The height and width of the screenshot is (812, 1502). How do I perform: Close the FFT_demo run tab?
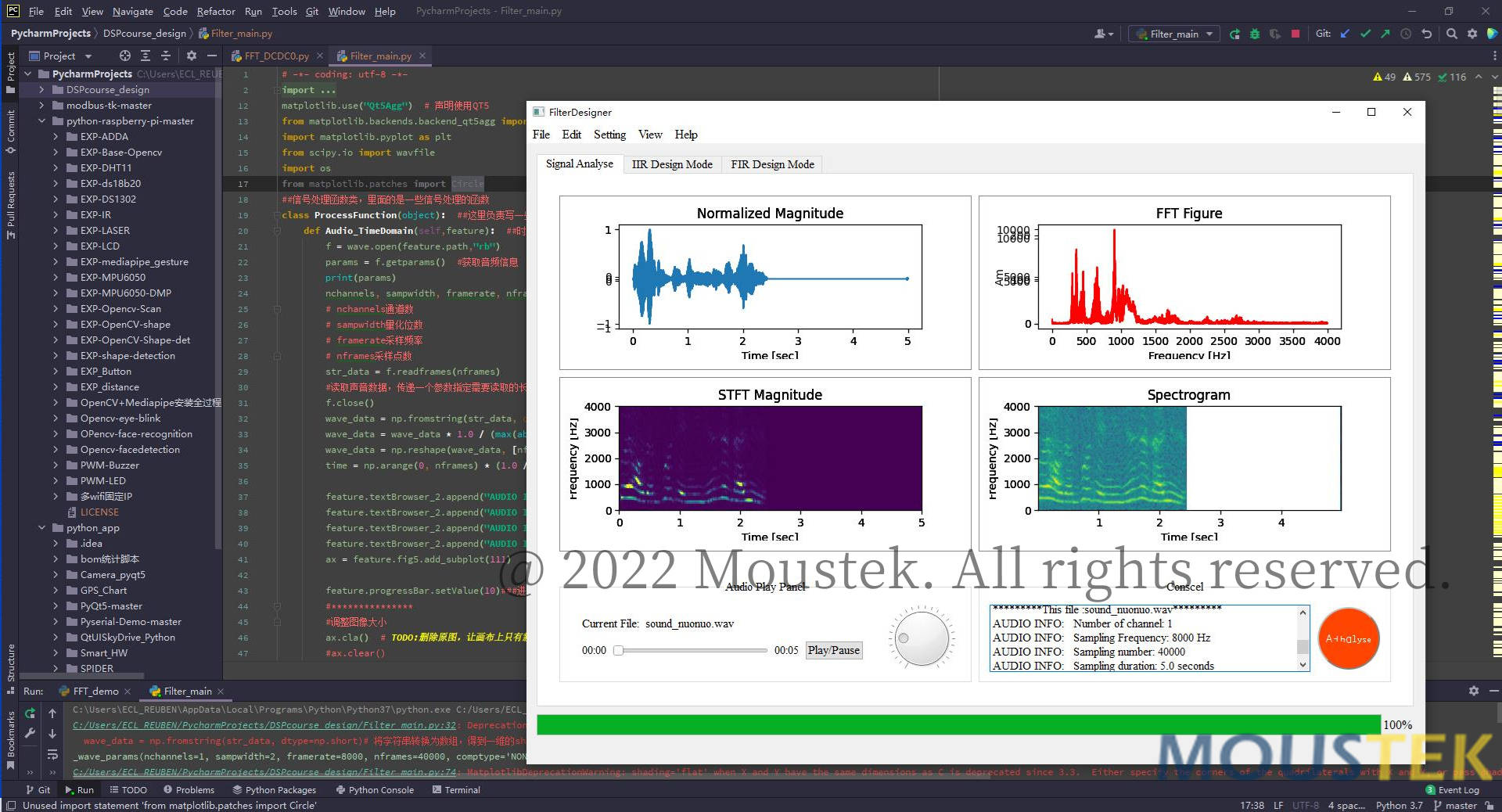point(128,692)
